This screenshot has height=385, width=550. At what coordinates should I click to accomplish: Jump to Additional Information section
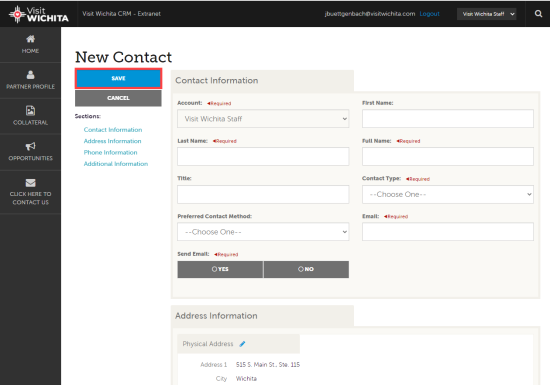(116, 164)
